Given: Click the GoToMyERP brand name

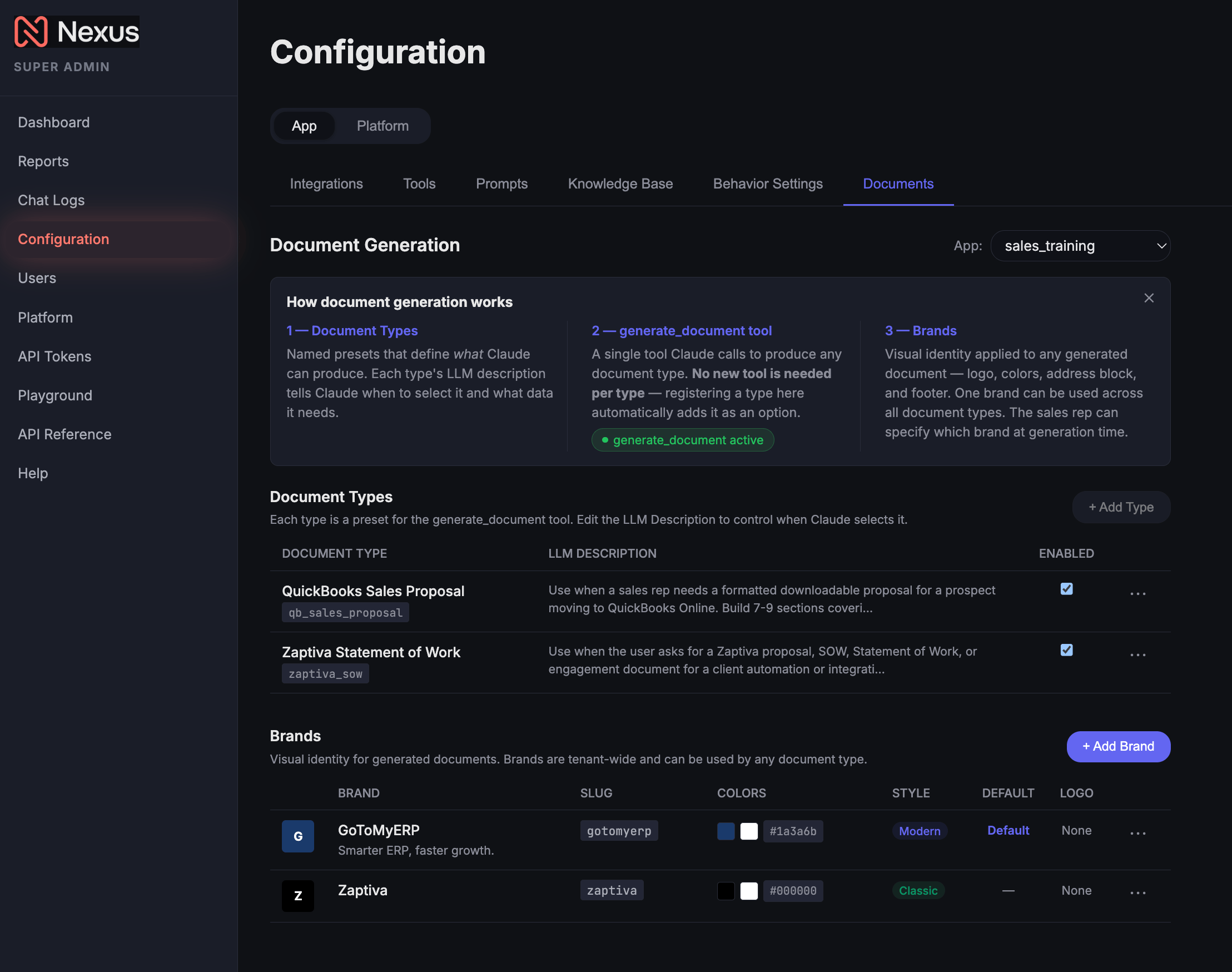Looking at the screenshot, I should (x=379, y=830).
